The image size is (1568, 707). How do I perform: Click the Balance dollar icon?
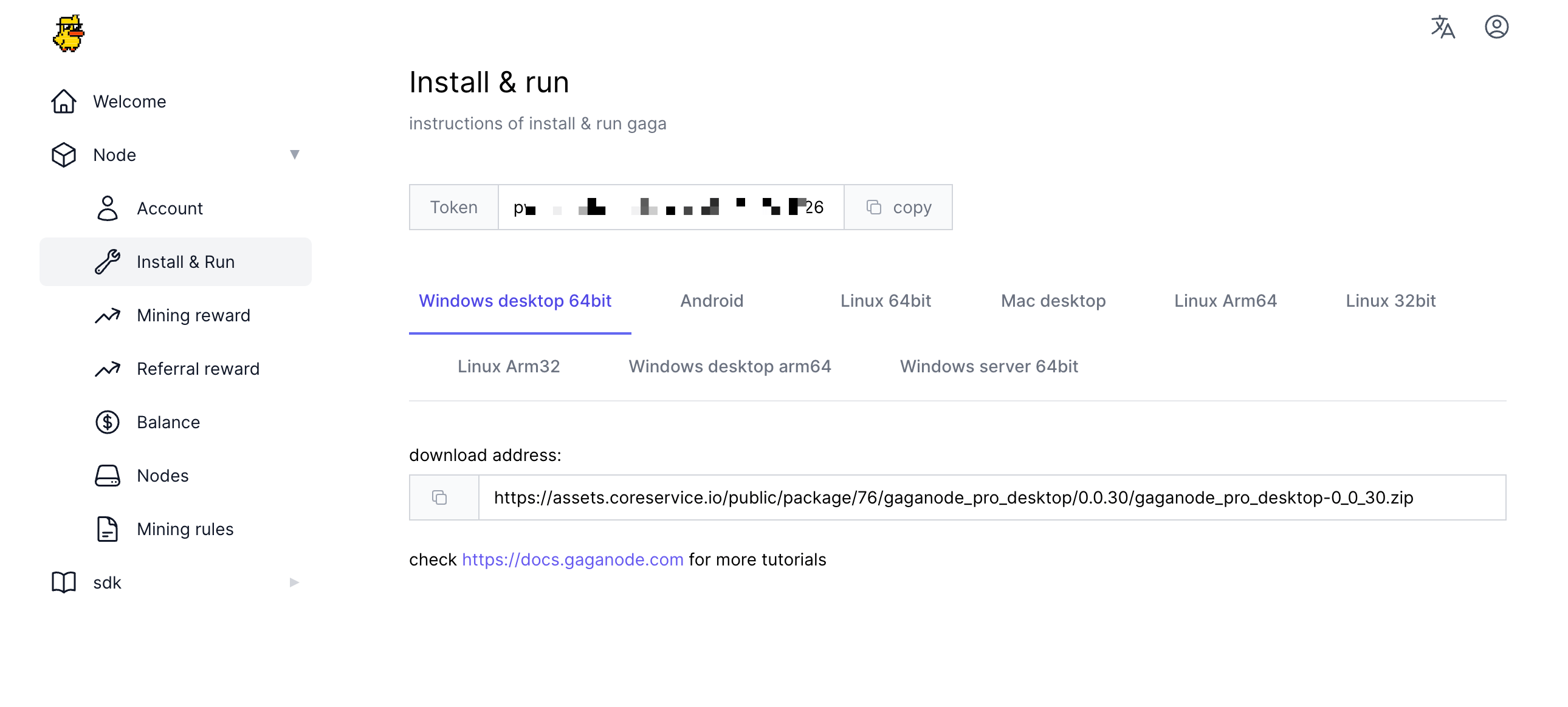[x=107, y=422]
